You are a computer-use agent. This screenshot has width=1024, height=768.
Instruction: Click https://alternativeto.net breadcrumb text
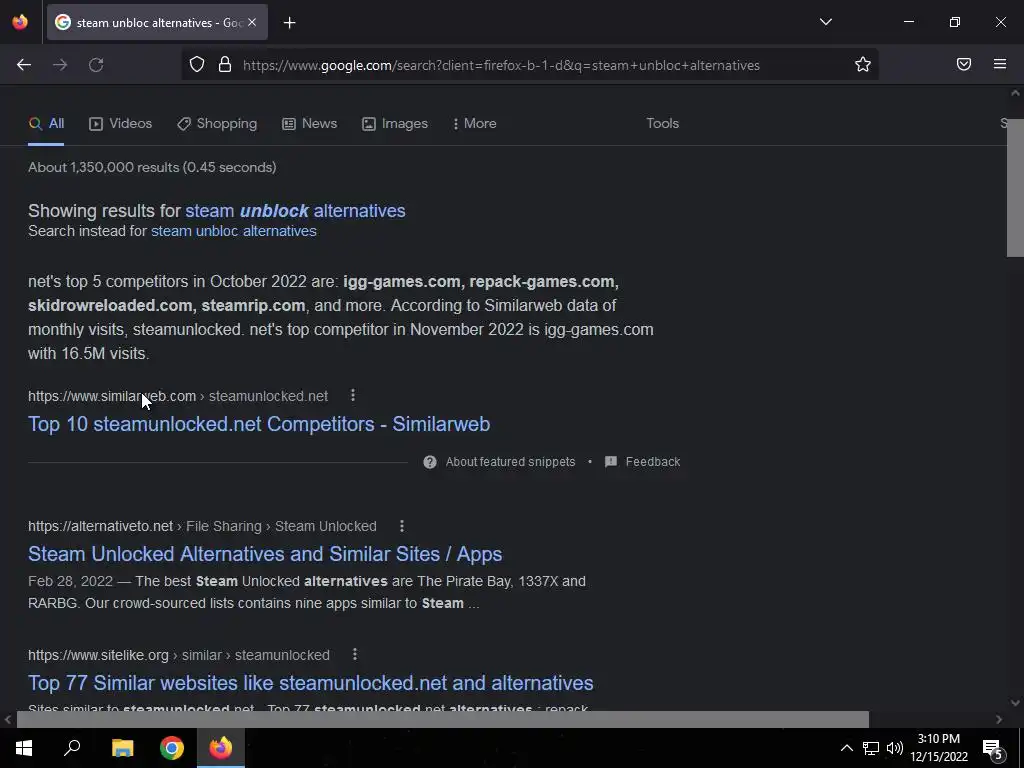[101, 526]
